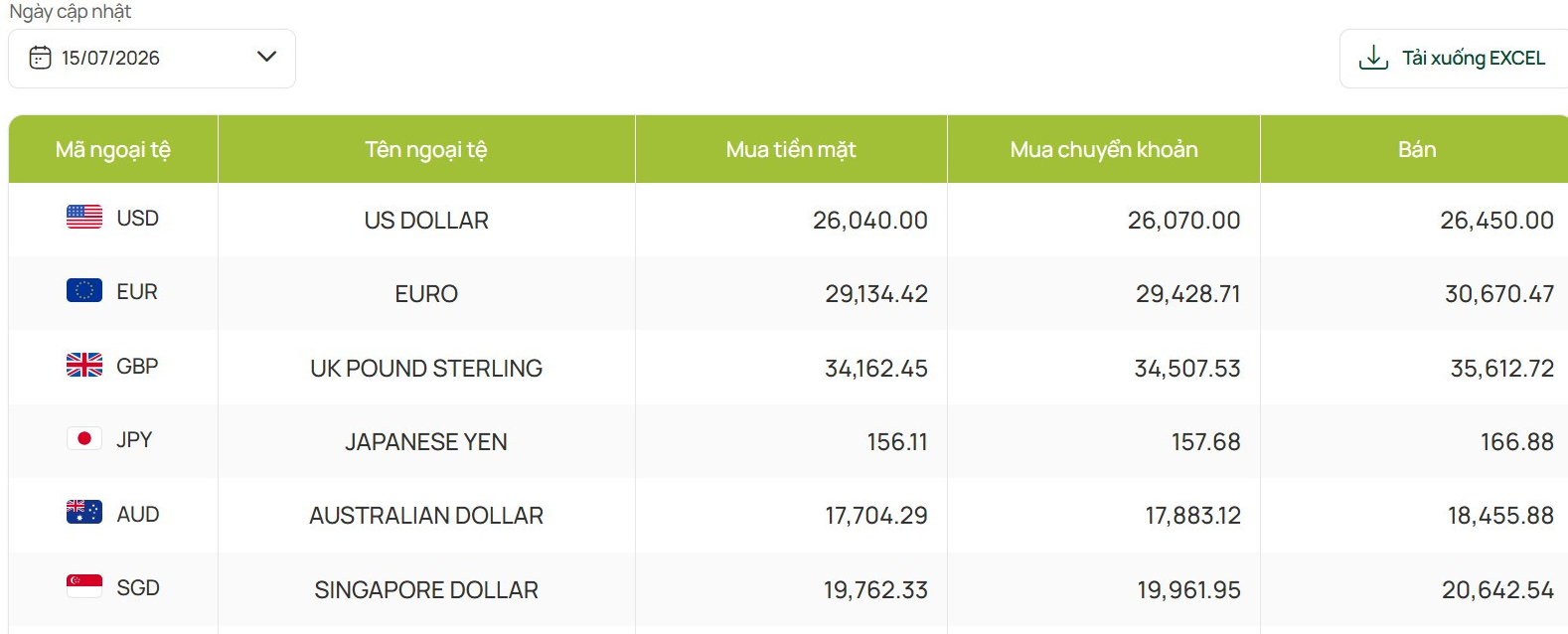
Task: Click the UK flag icon
Action: [84, 365]
